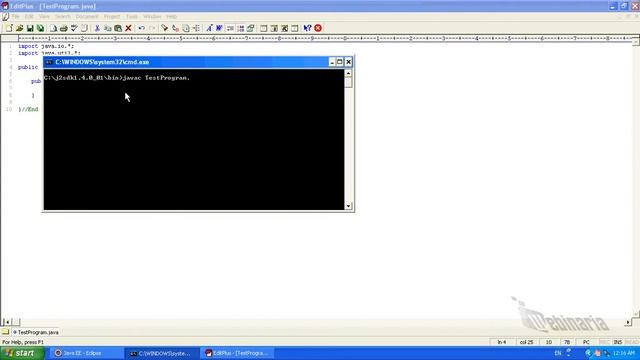Select the TestProgram.java document tab
This screenshot has width=640, height=360.
pos(36,332)
